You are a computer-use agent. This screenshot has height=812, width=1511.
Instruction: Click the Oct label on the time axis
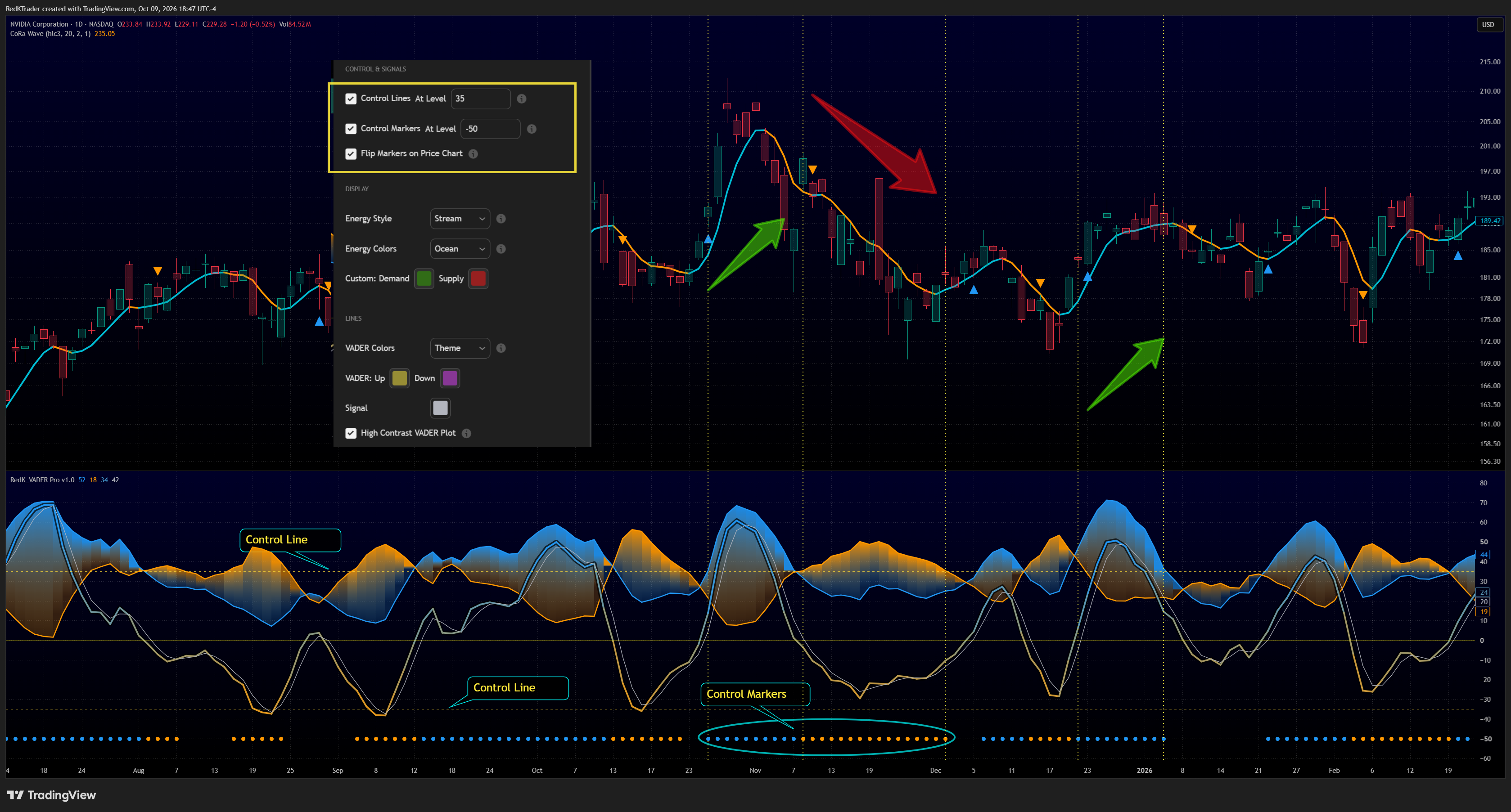(537, 770)
